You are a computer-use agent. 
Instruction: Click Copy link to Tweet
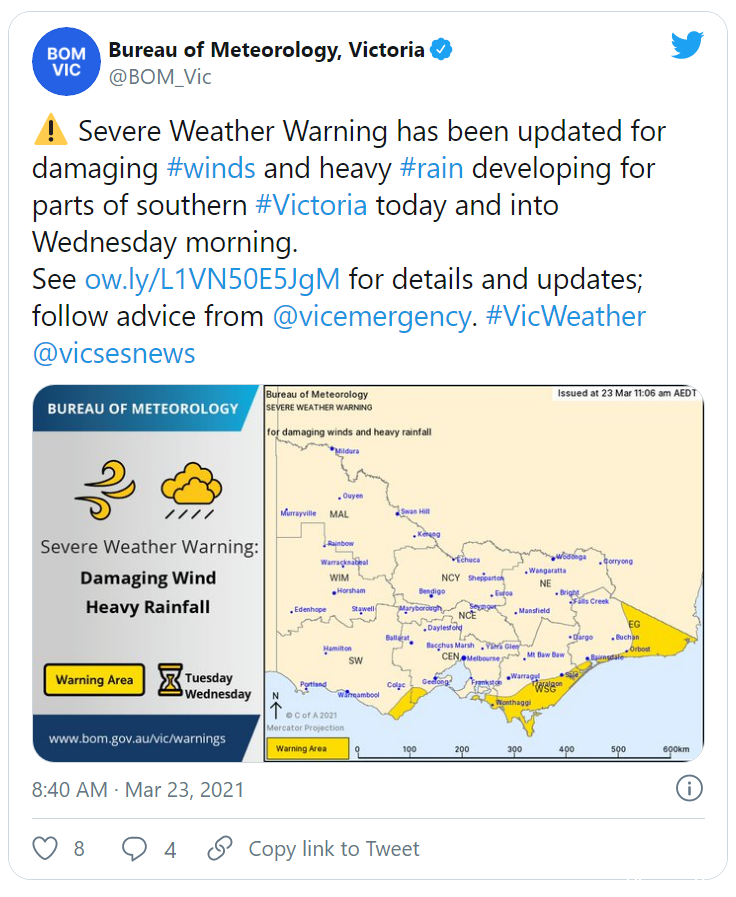click(x=334, y=848)
